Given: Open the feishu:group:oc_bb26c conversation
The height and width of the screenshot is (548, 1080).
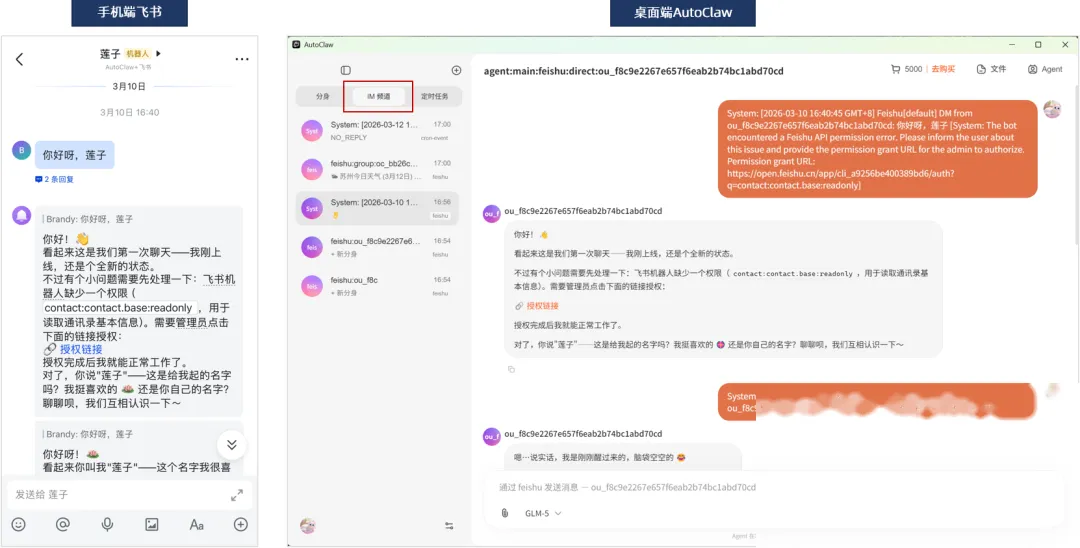Looking at the screenshot, I should pyautogui.click(x=377, y=169).
